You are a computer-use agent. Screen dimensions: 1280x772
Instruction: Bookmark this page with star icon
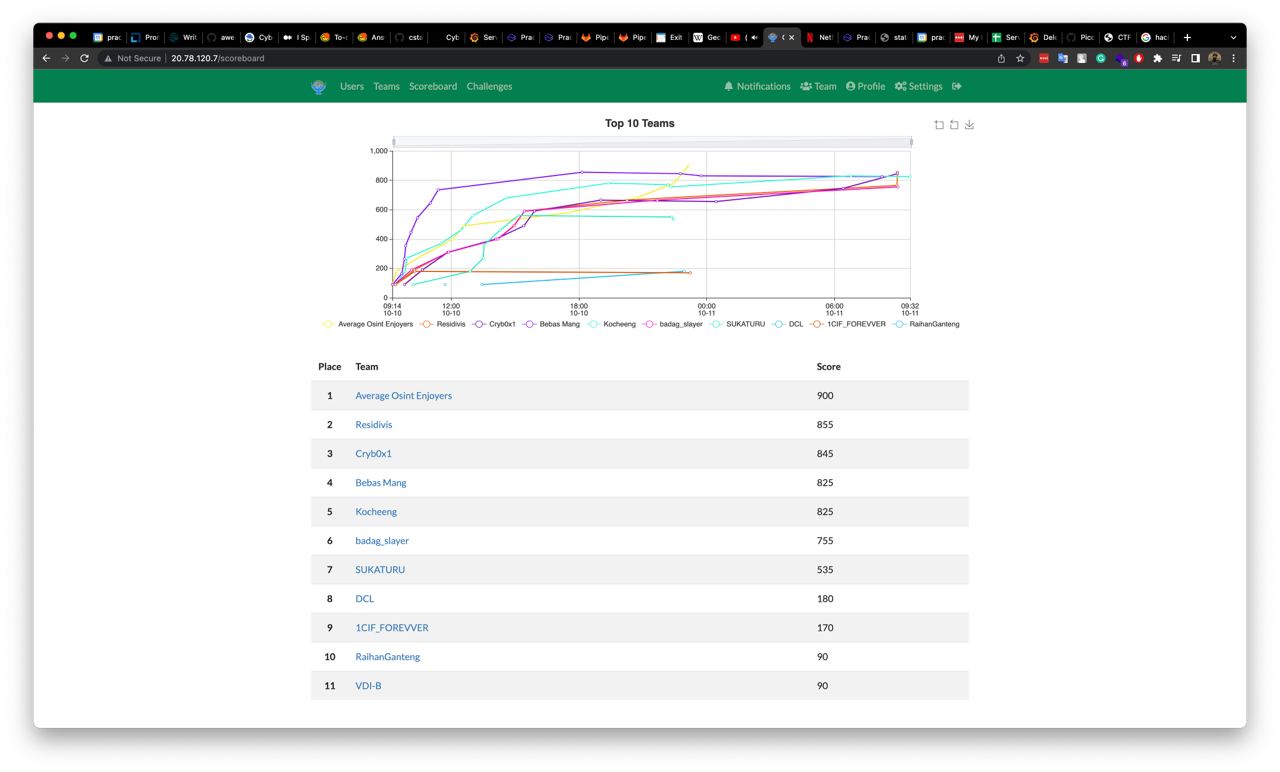point(1020,59)
